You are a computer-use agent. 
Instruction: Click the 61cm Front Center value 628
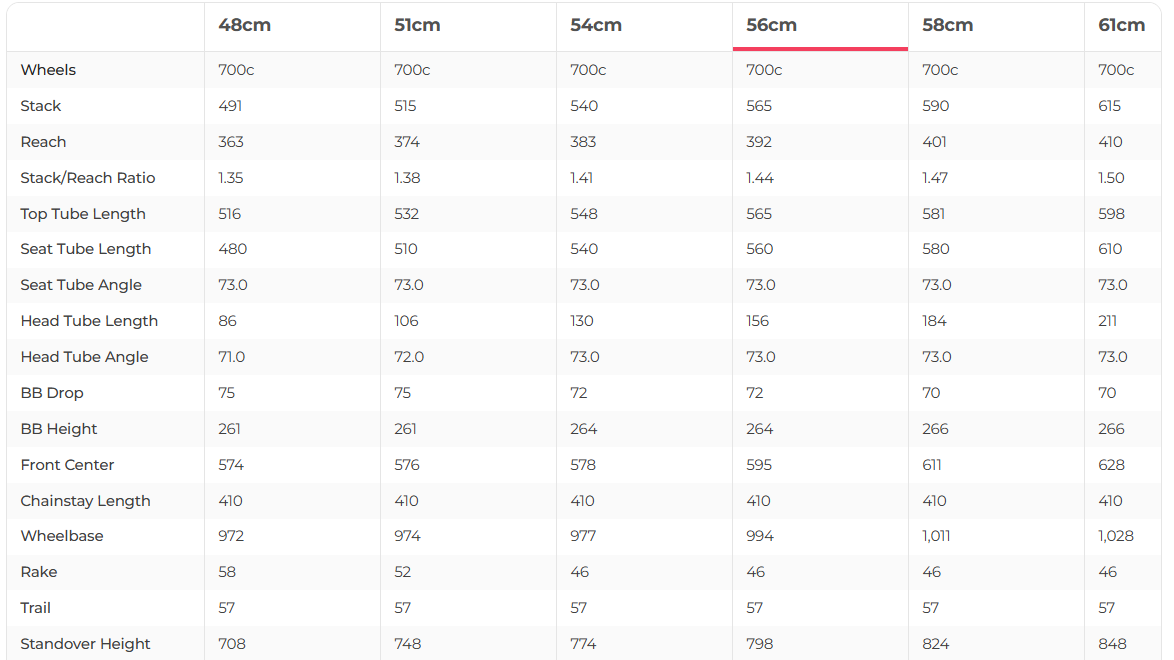click(x=1111, y=465)
